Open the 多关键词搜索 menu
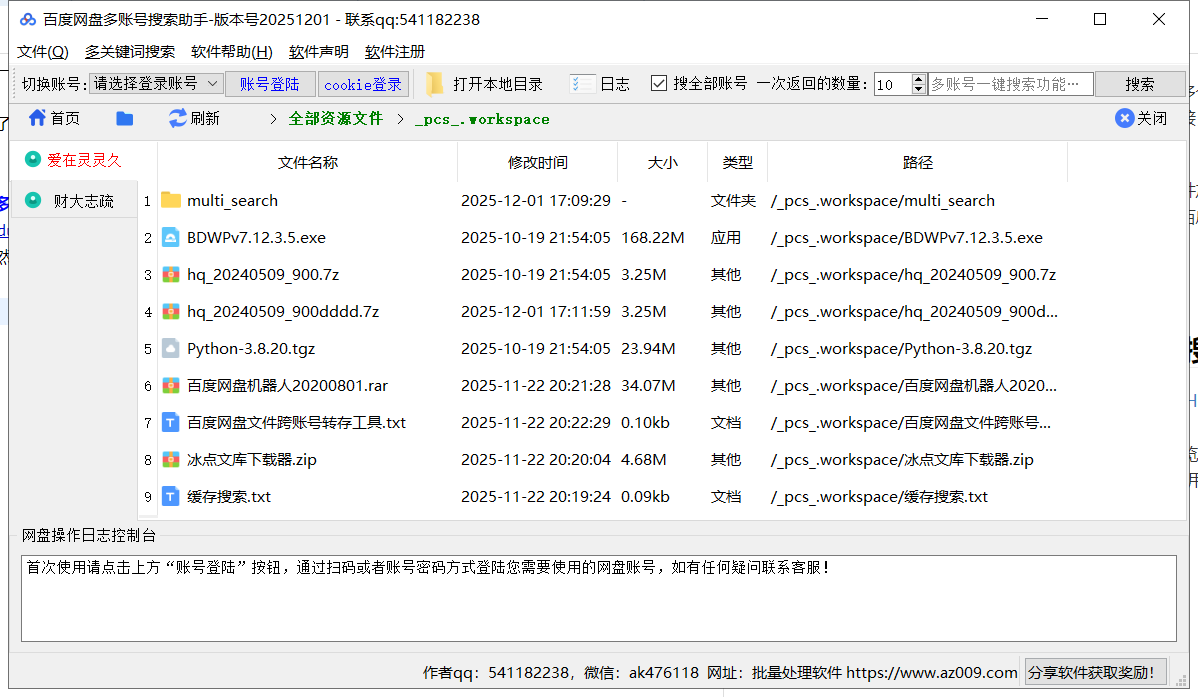The height and width of the screenshot is (697, 1198). [x=129, y=52]
